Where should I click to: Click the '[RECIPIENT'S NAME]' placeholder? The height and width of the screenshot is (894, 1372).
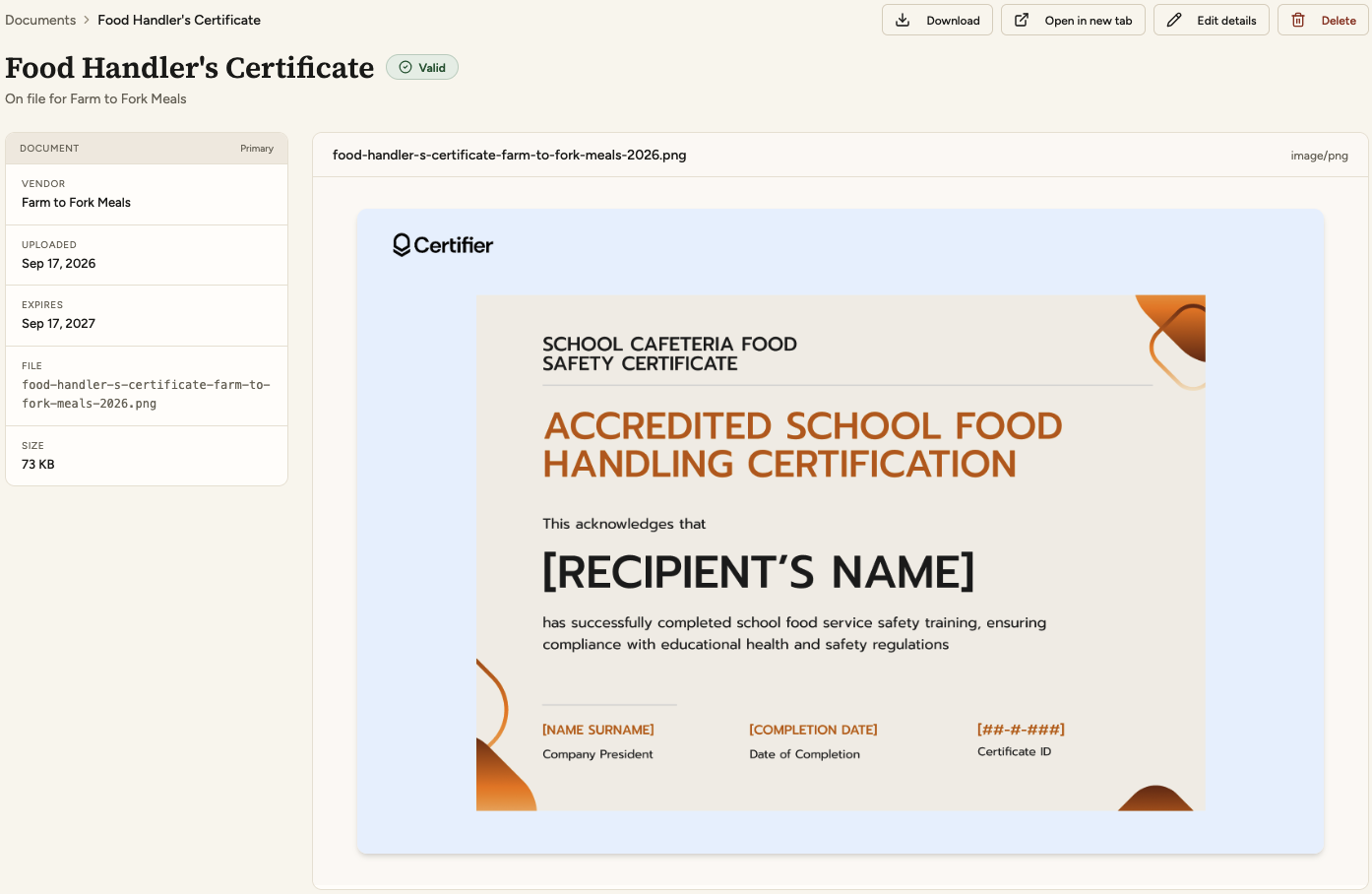[x=758, y=572]
